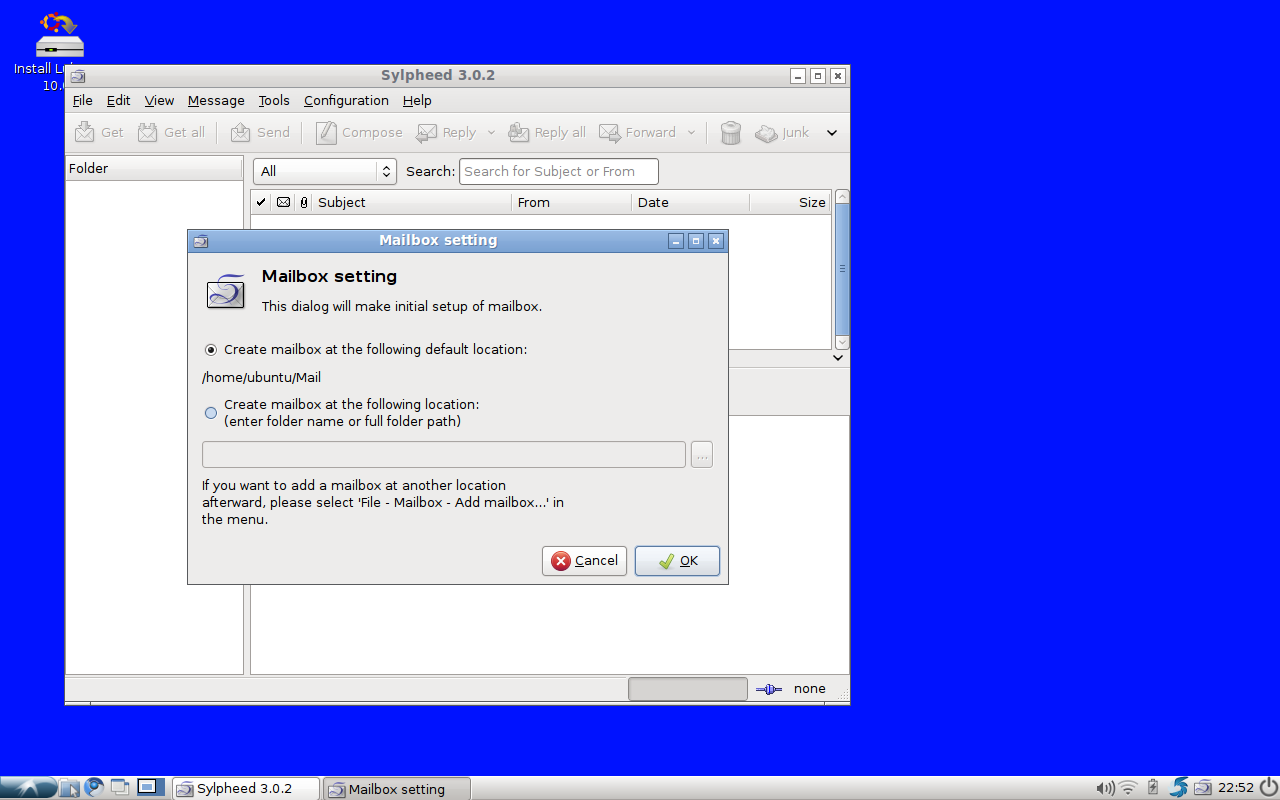Click the iconify all windows taskbar icon
Screen dimensions: 1280x800
pos(121,788)
